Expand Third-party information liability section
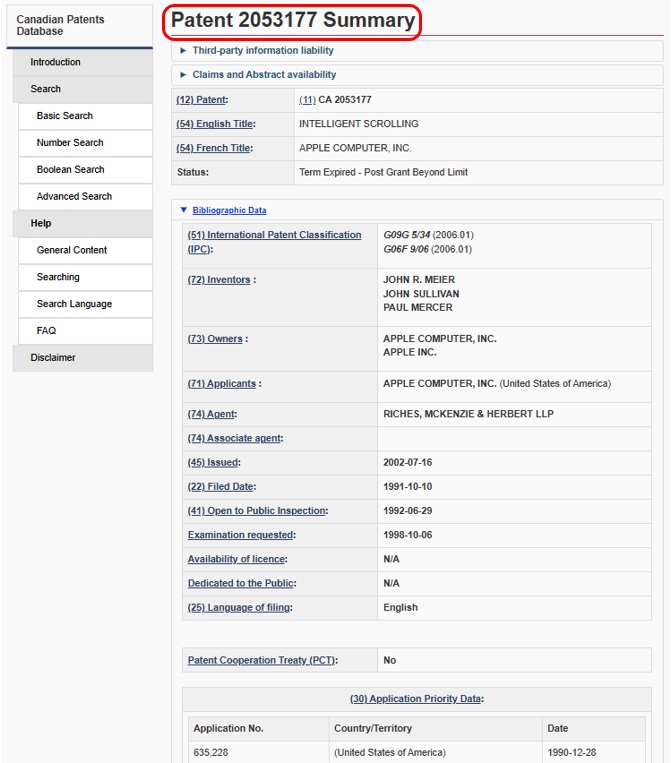 (262, 50)
